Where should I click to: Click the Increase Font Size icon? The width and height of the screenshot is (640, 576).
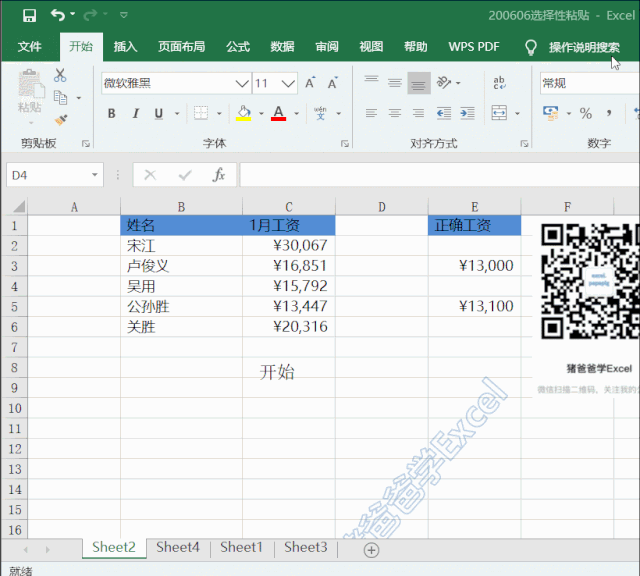310,83
